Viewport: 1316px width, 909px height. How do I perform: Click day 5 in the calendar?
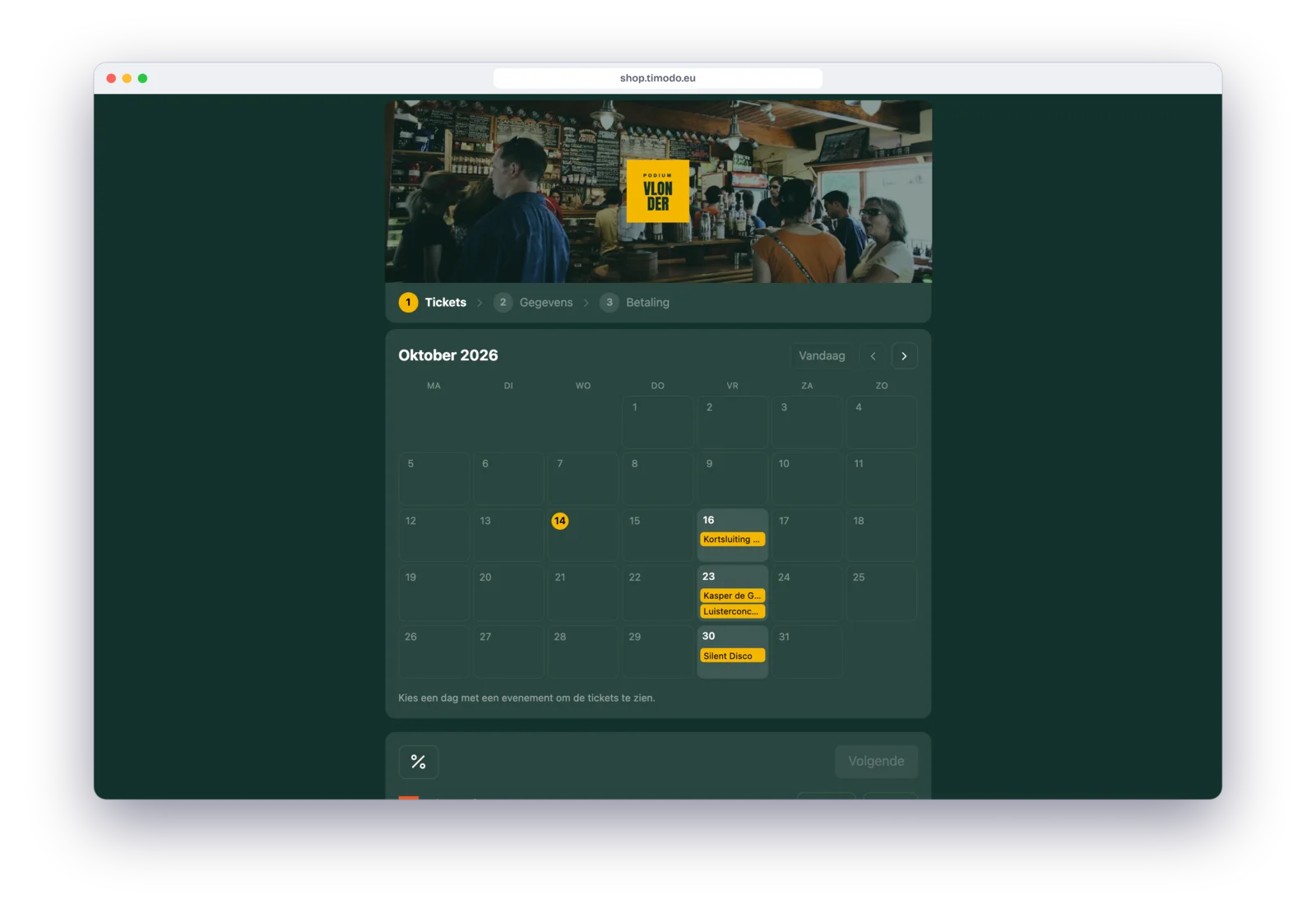pos(433,479)
